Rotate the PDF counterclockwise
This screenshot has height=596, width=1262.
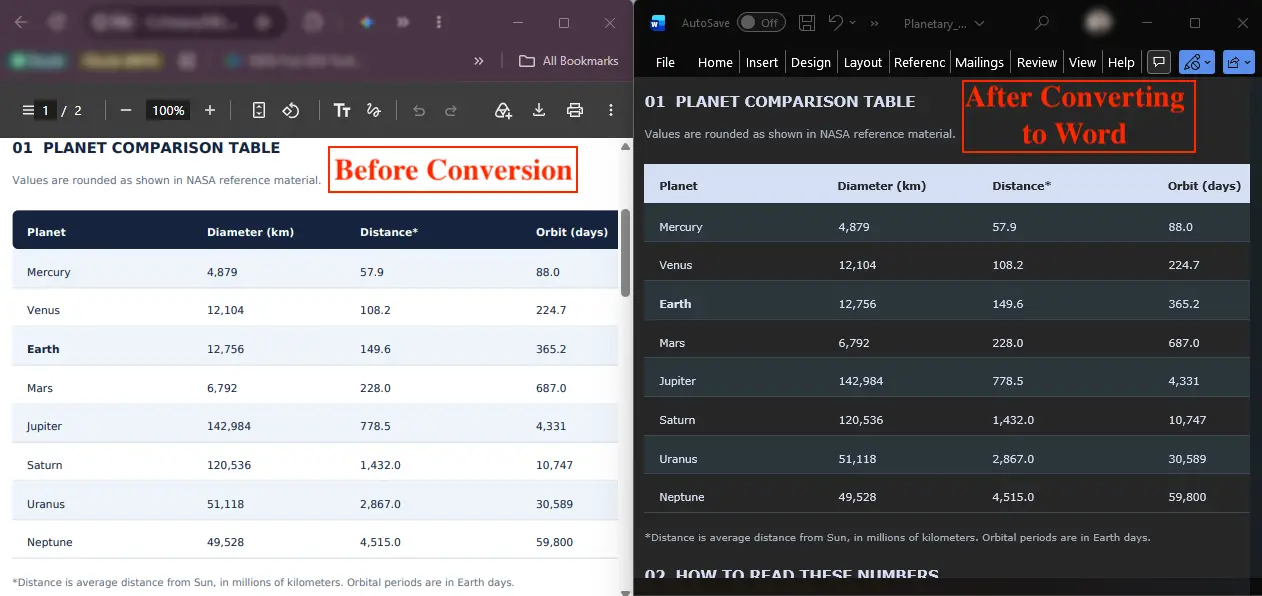291,110
